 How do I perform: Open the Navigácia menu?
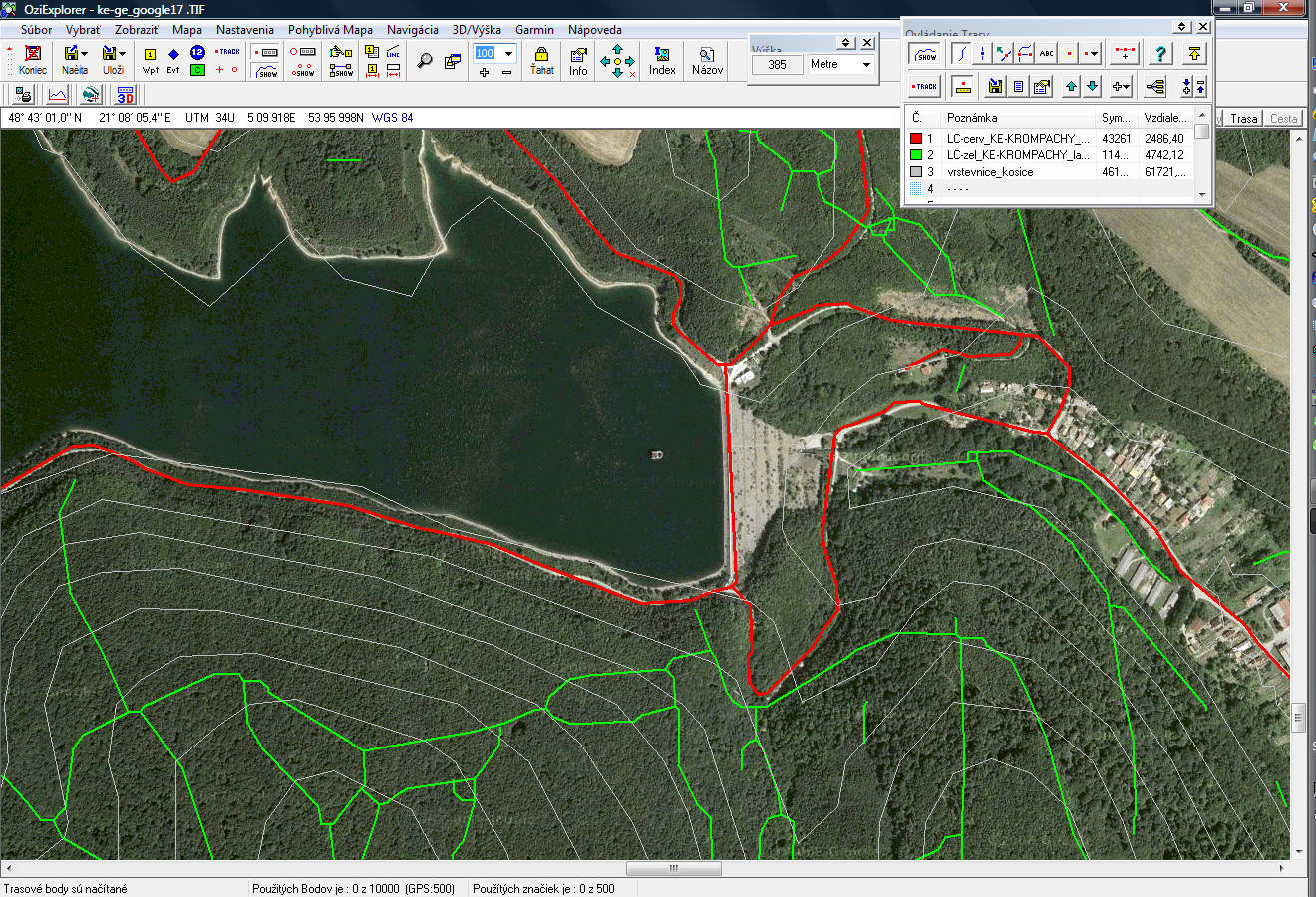(412, 30)
